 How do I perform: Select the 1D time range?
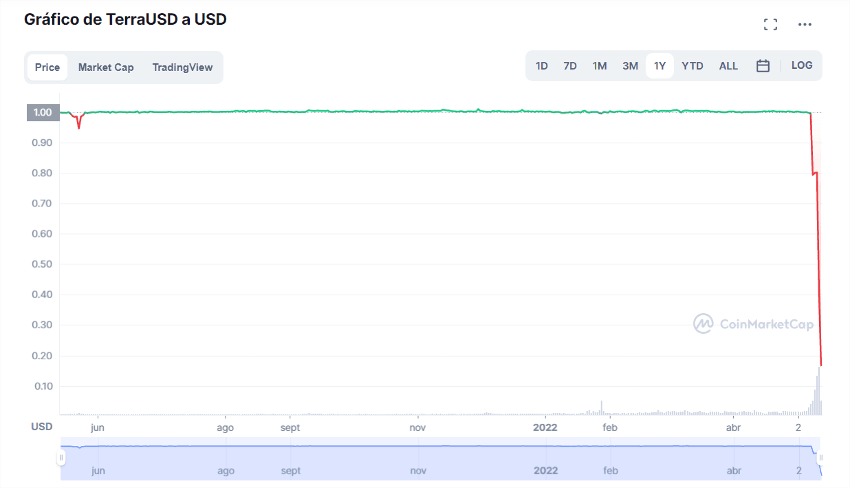[x=542, y=66]
